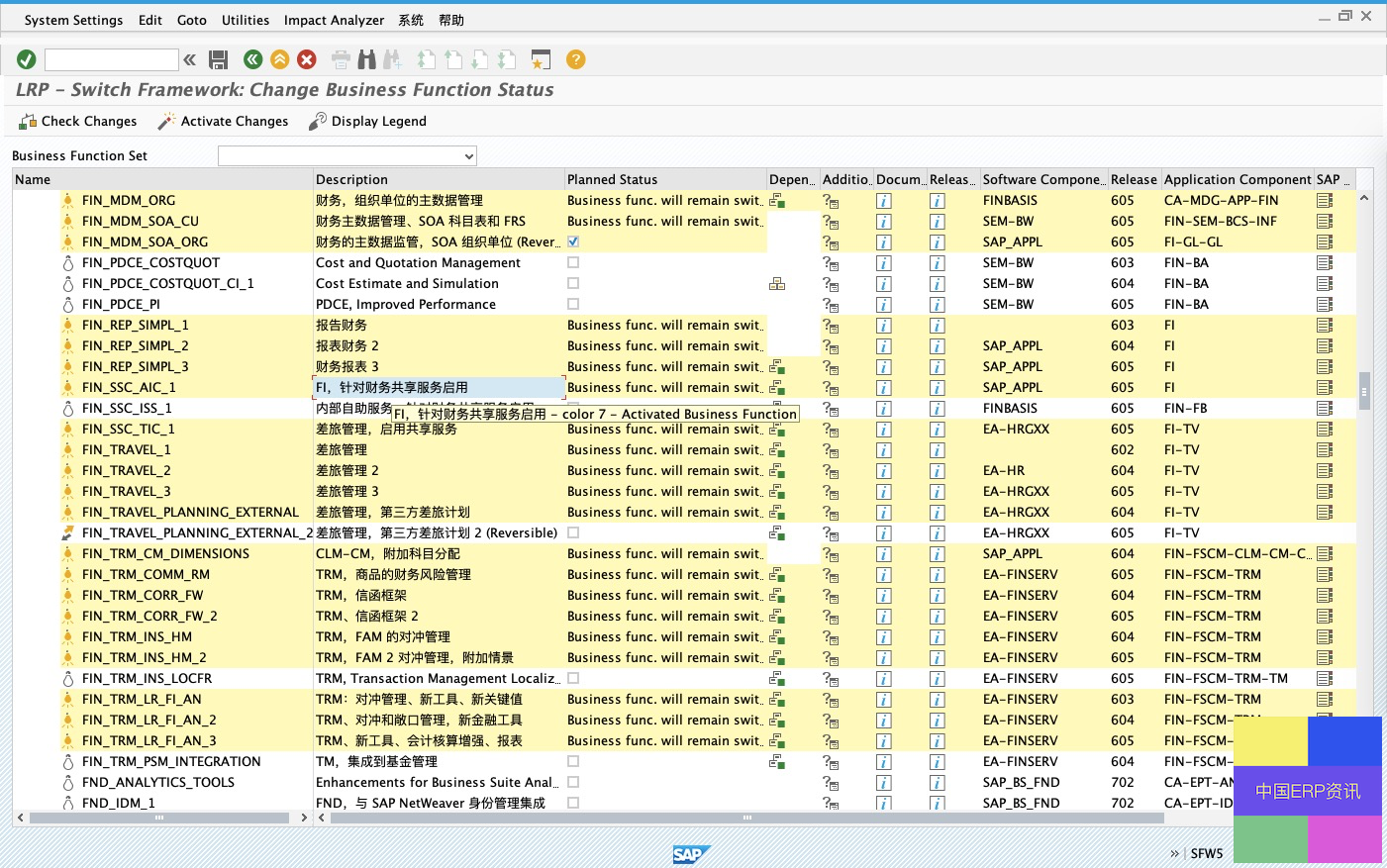Click the Find Next binoculars icon

click(x=392, y=59)
